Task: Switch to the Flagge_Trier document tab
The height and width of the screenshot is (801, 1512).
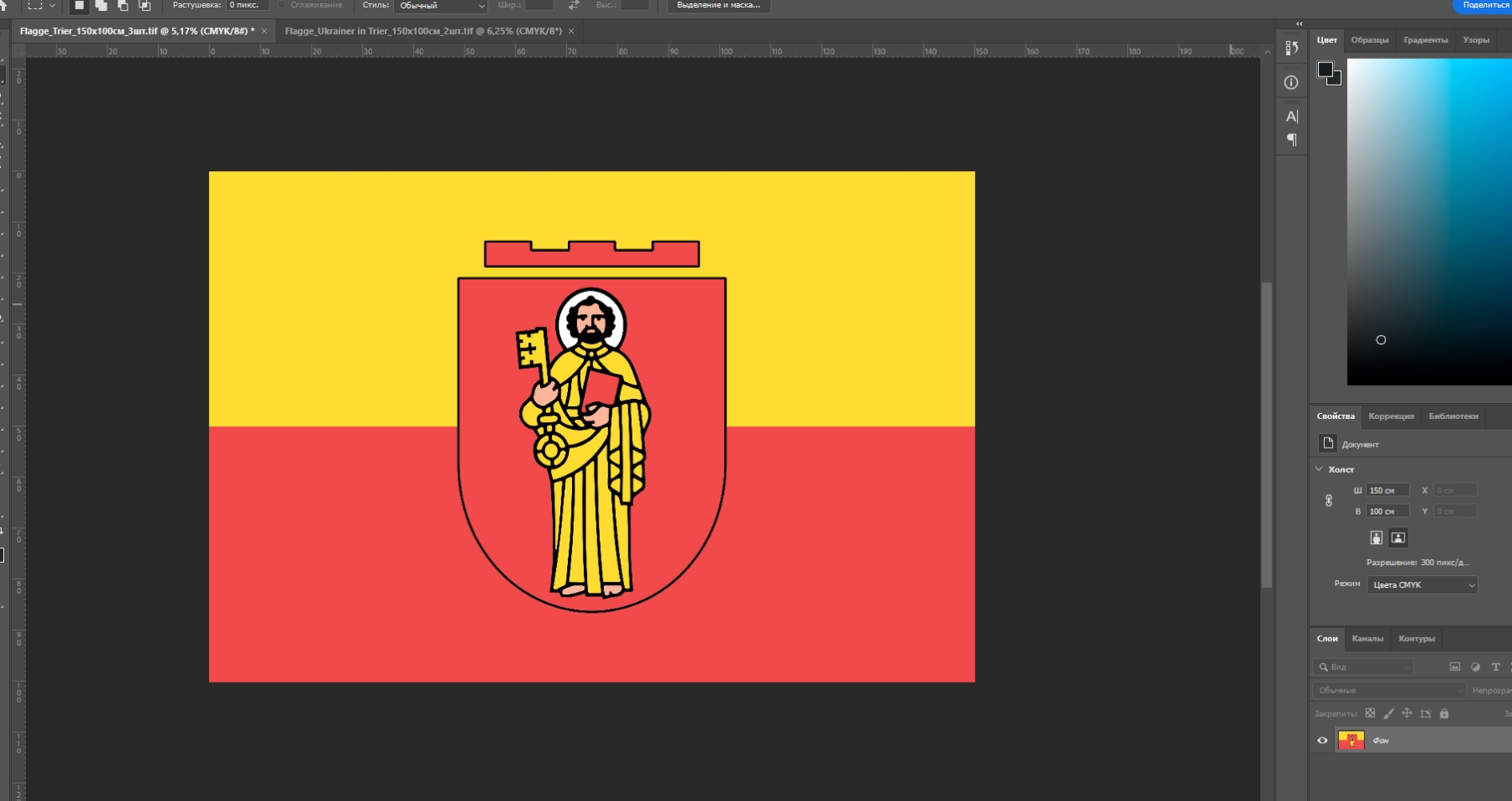Action: 137,31
